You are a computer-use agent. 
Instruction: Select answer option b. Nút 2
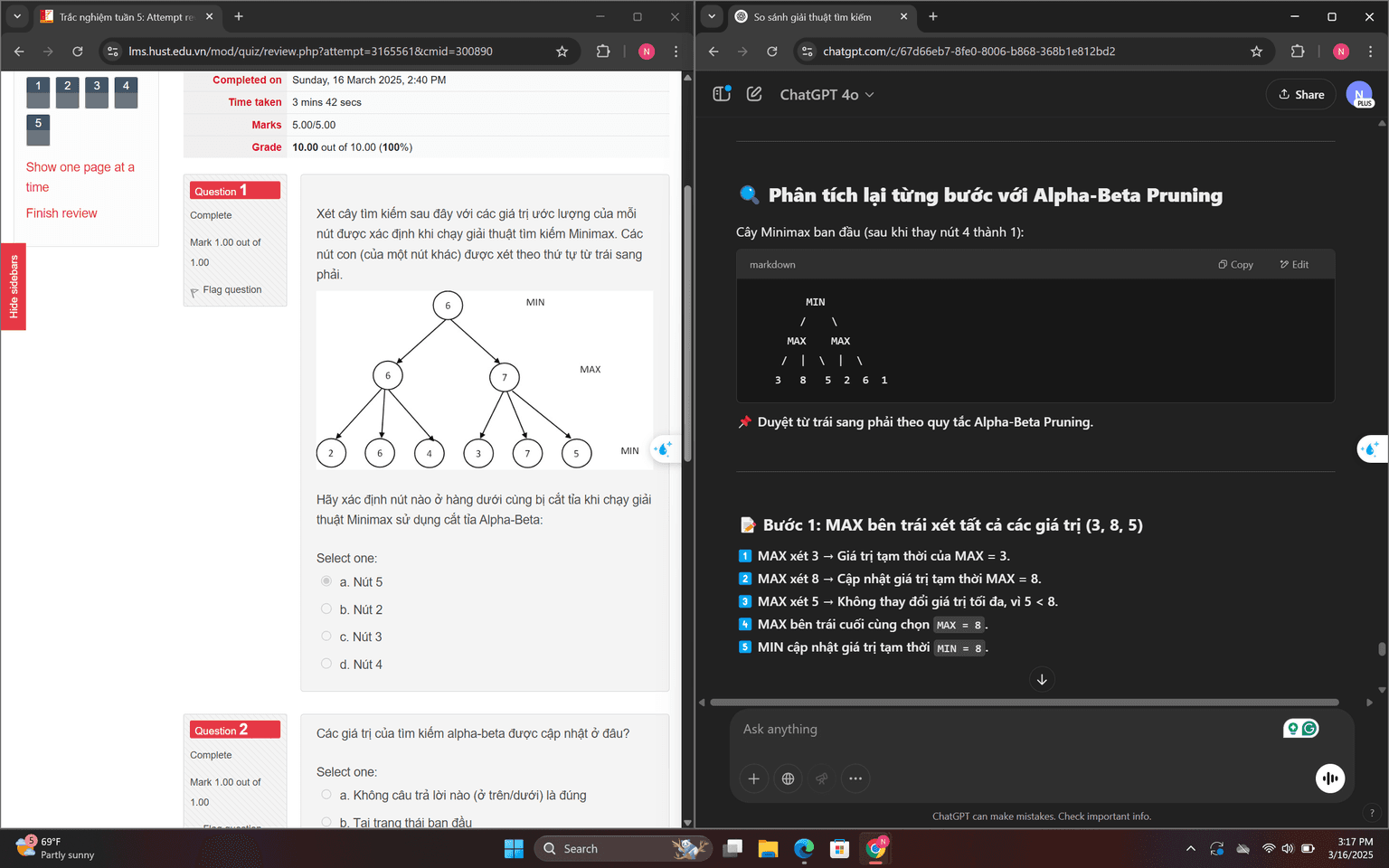pyautogui.click(x=326, y=609)
